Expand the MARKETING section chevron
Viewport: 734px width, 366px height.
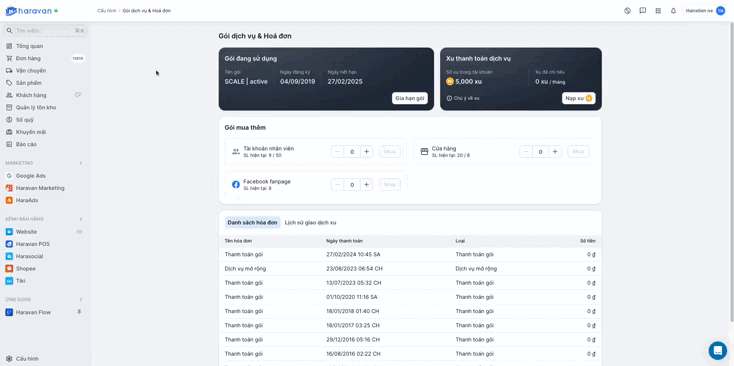[x=81, y=163]
